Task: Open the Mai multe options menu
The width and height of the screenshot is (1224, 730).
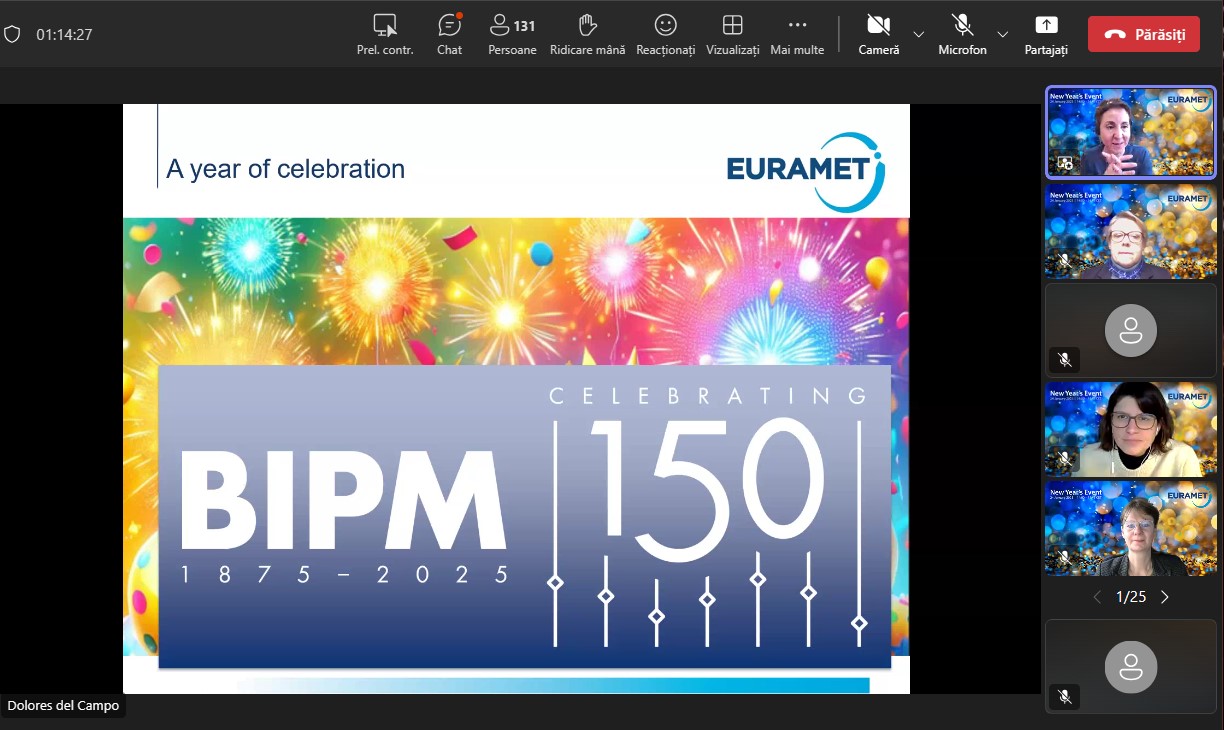Action: [x=797, y=33]
